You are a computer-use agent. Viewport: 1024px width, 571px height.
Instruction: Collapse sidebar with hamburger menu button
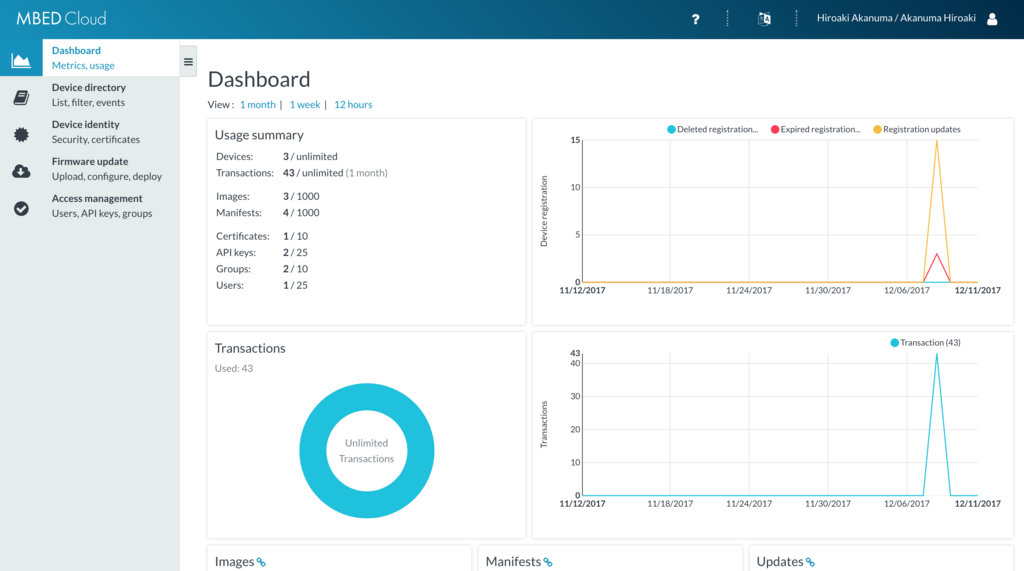tap(188, 62)
